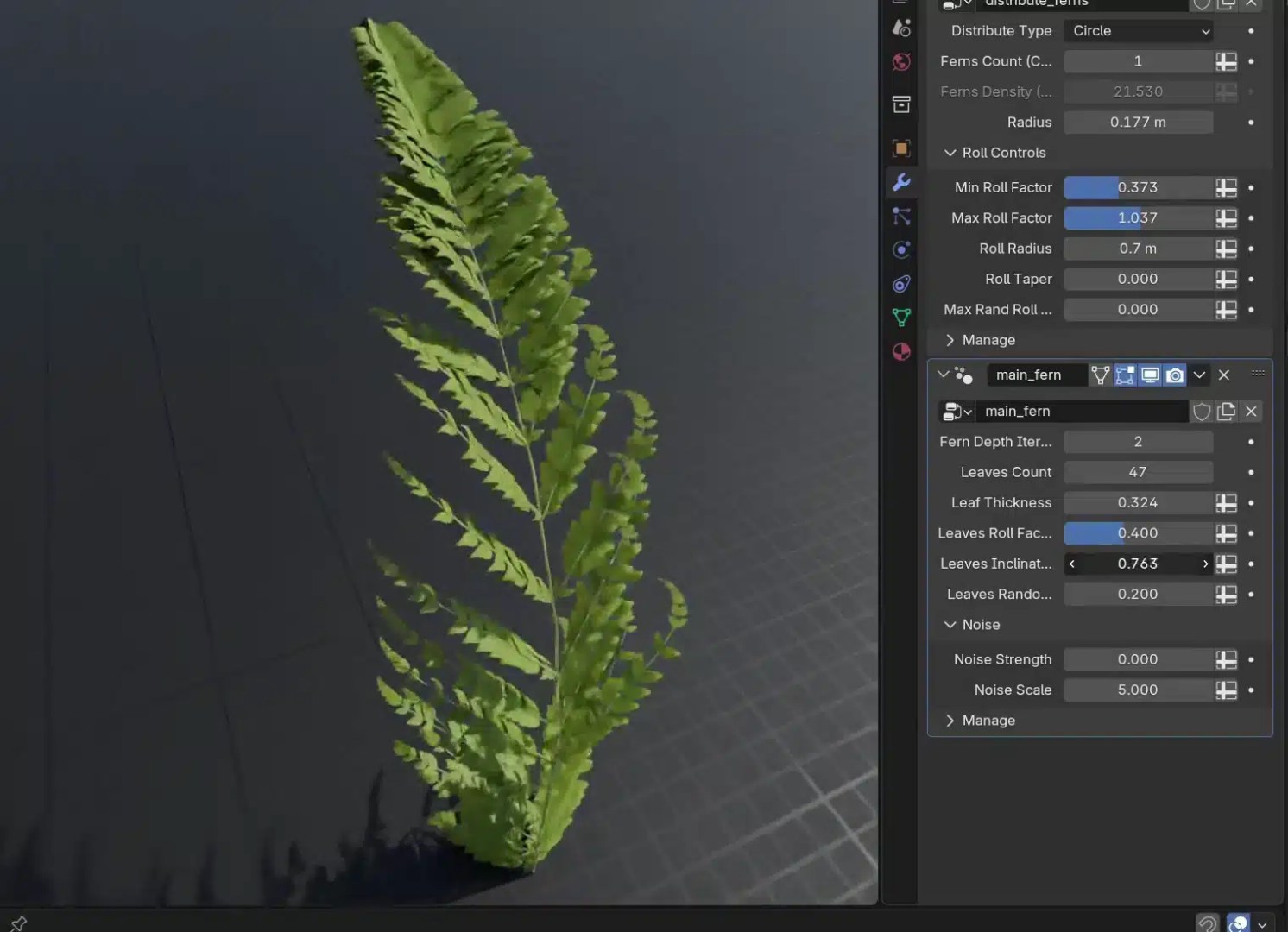Toggle viewport display of main_fern modifier
This screenshot has width=1288, height=932.
[1149, 375]
